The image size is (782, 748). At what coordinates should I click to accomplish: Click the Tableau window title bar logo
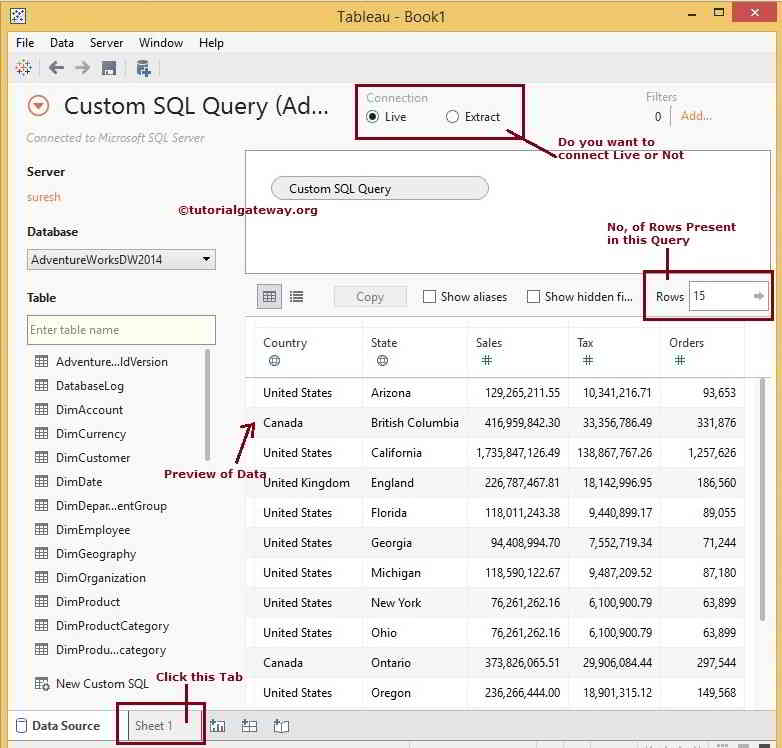point(18,16)
